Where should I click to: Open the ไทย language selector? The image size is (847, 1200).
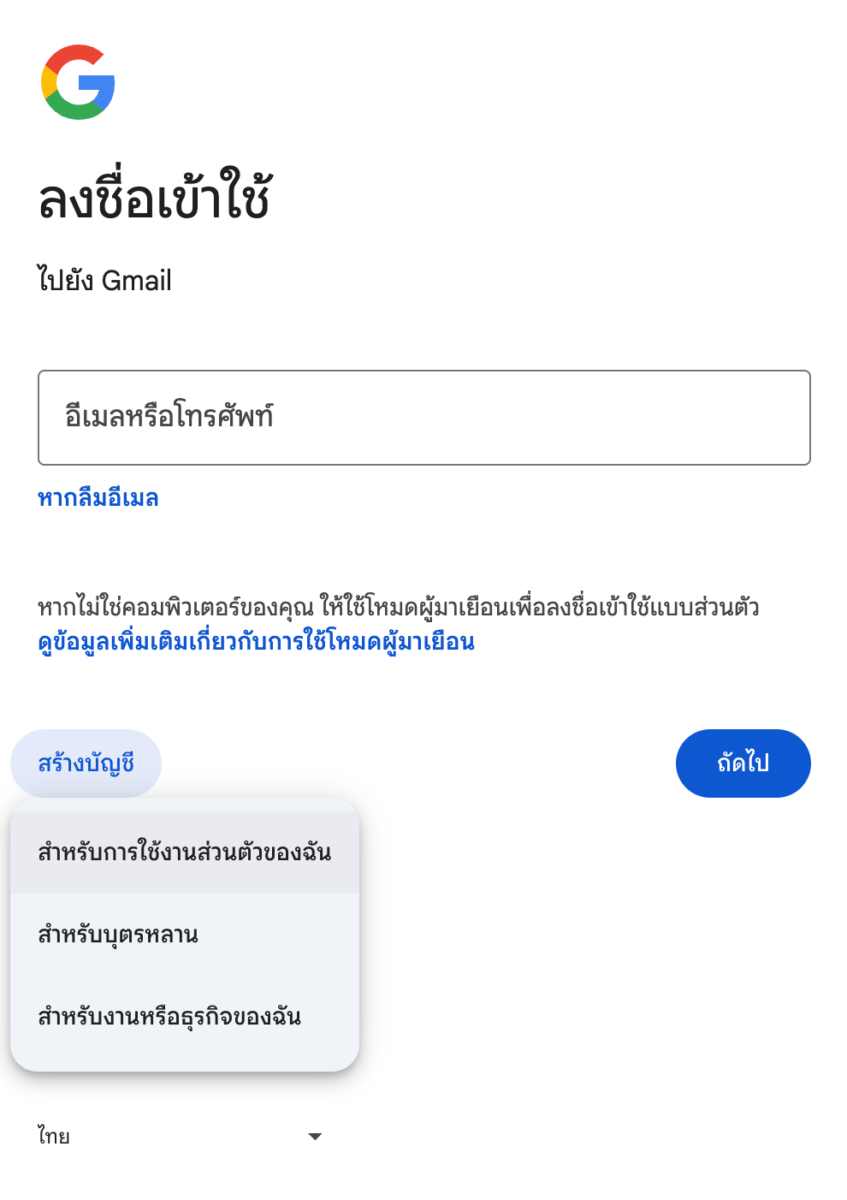[180, 1137]
